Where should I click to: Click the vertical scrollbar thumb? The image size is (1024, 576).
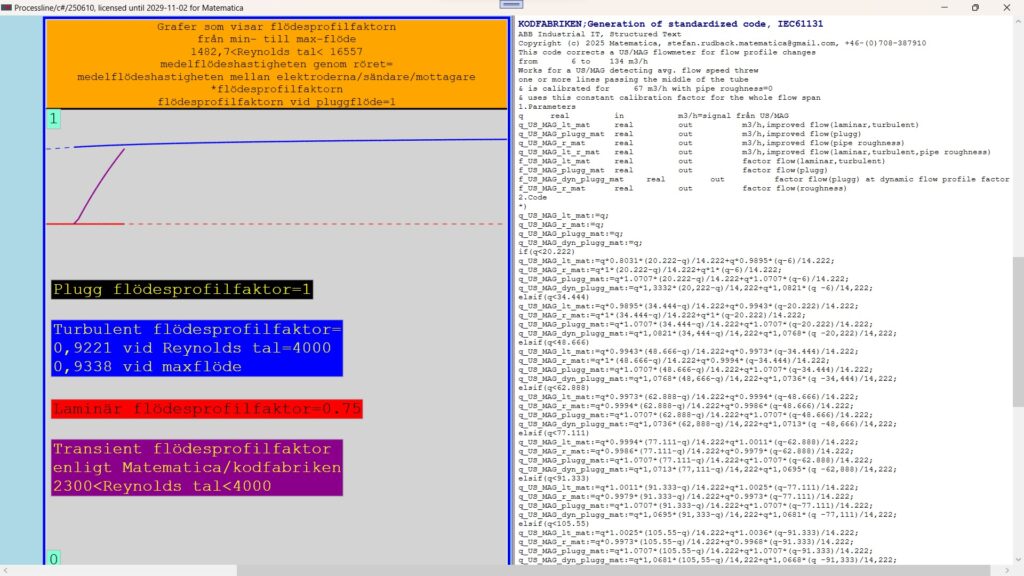(1017, 330)
